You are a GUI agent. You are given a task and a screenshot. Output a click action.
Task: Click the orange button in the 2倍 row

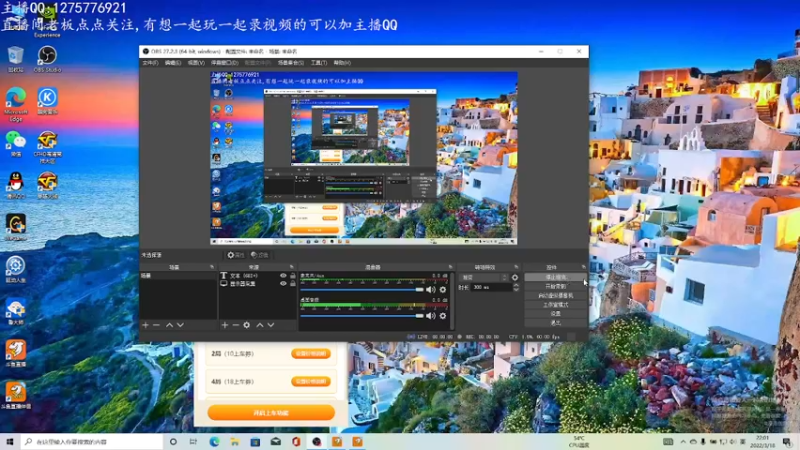(x=311, y=354)
